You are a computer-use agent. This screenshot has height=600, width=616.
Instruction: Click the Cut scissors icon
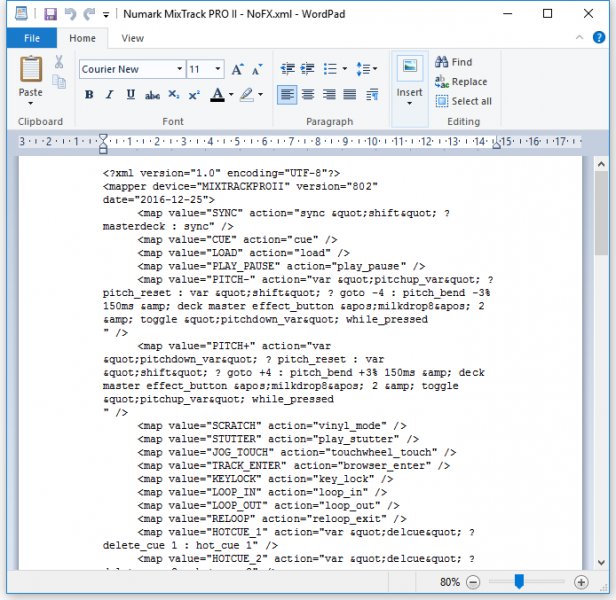(59, 62)
